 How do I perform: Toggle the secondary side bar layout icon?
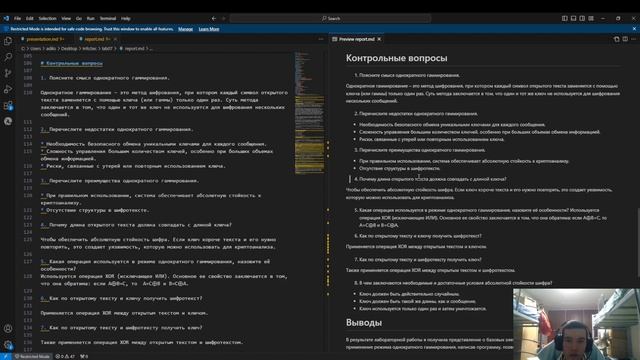coord(582,18)
